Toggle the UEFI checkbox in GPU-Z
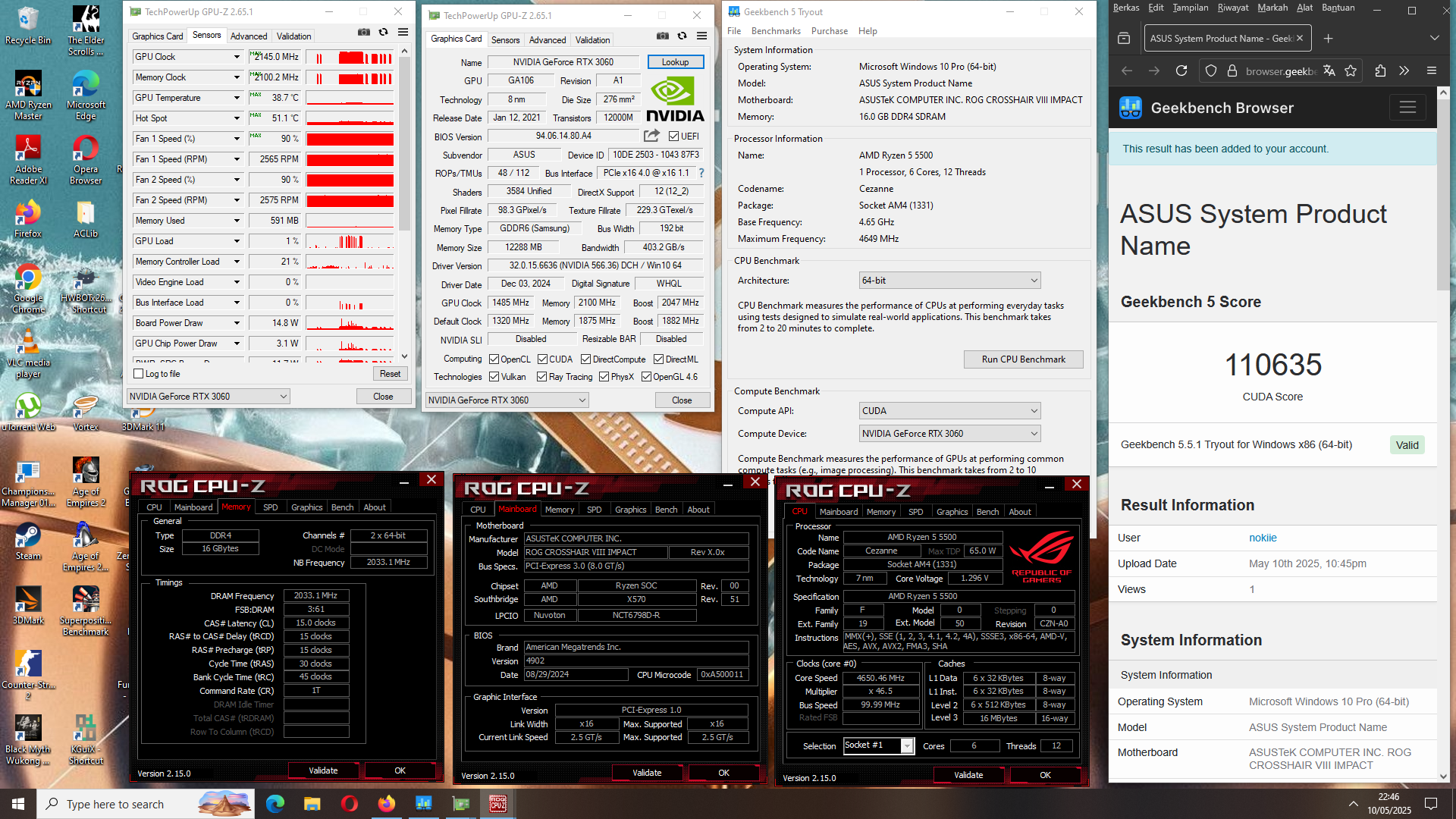 click(673, 136)
